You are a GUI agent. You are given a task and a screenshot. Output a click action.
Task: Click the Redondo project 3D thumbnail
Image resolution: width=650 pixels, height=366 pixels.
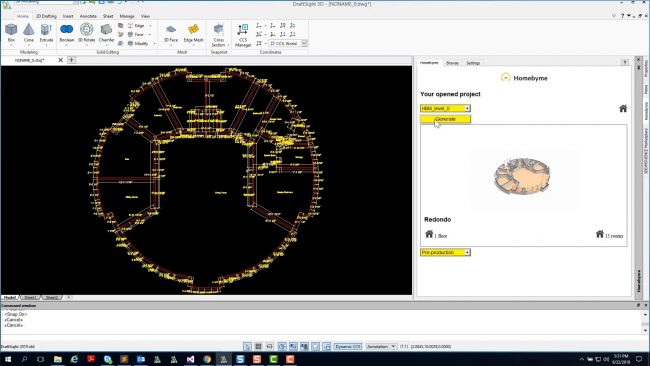[x=522, y=175]
